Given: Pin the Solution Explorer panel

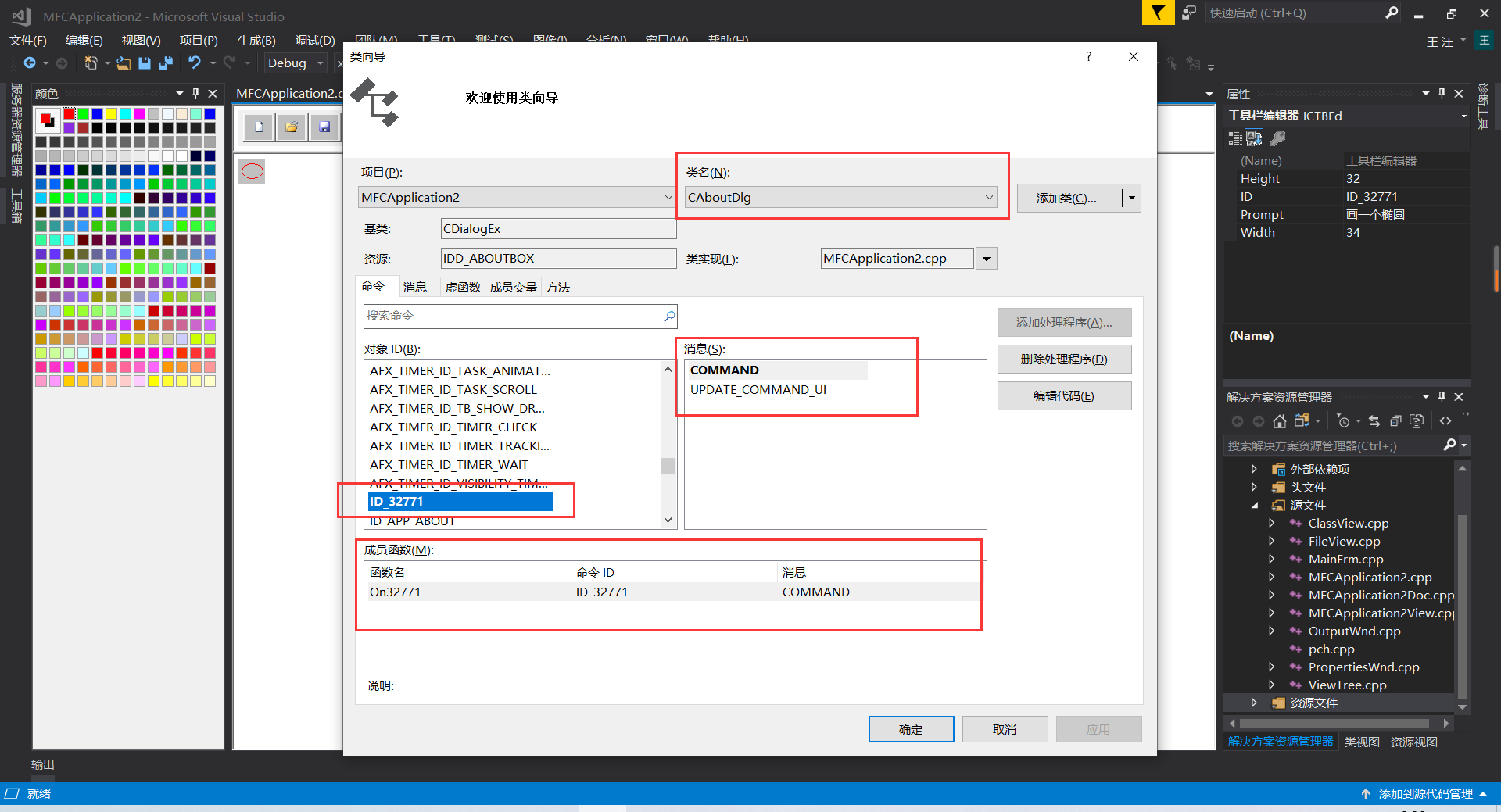Looking at the screenshot, I should pyautogui.click(x=1442, y=396).
